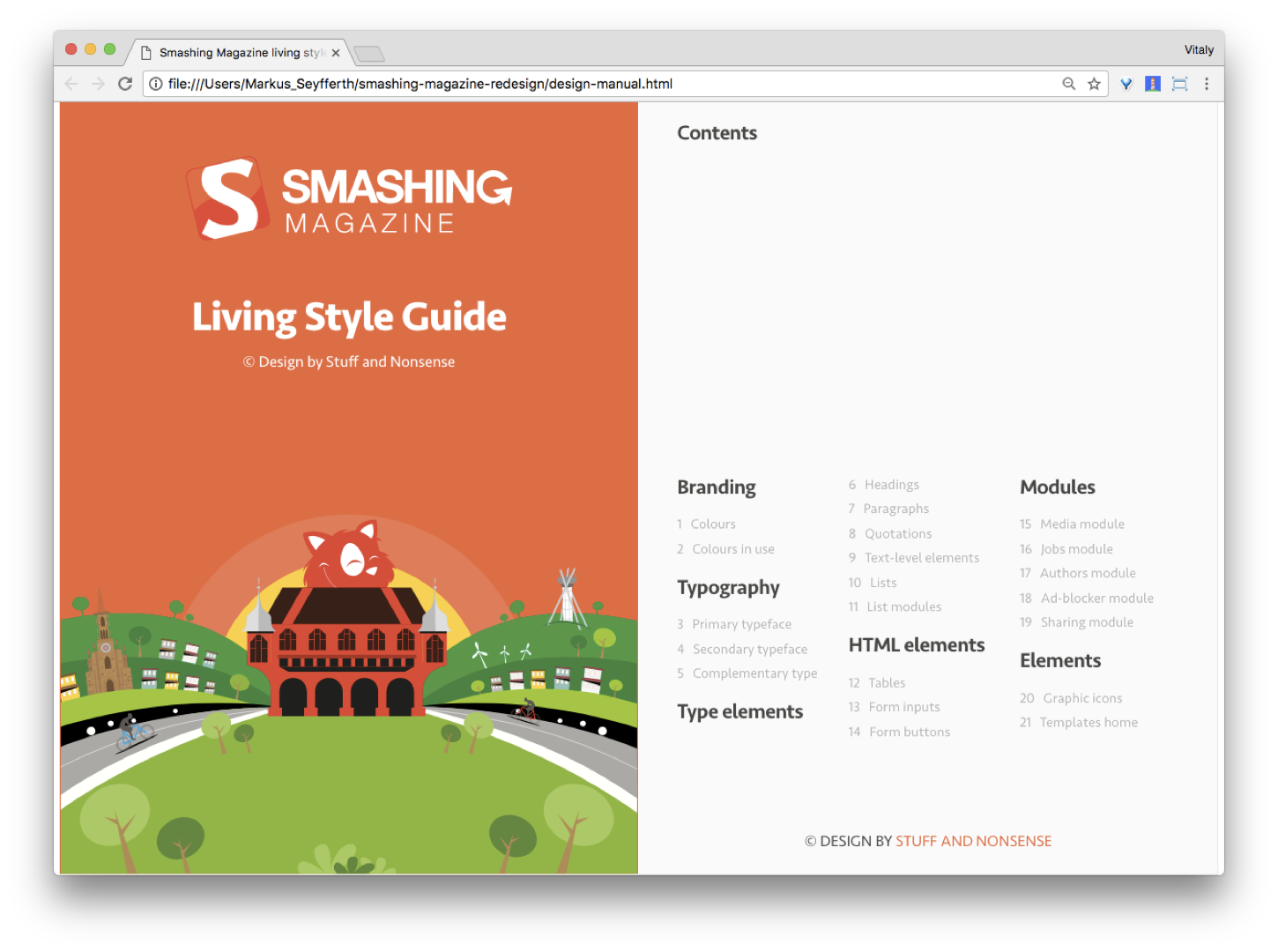The image size is (1278, 952).
Task: Click the Living Style Guide title
Action: [349, 317]
